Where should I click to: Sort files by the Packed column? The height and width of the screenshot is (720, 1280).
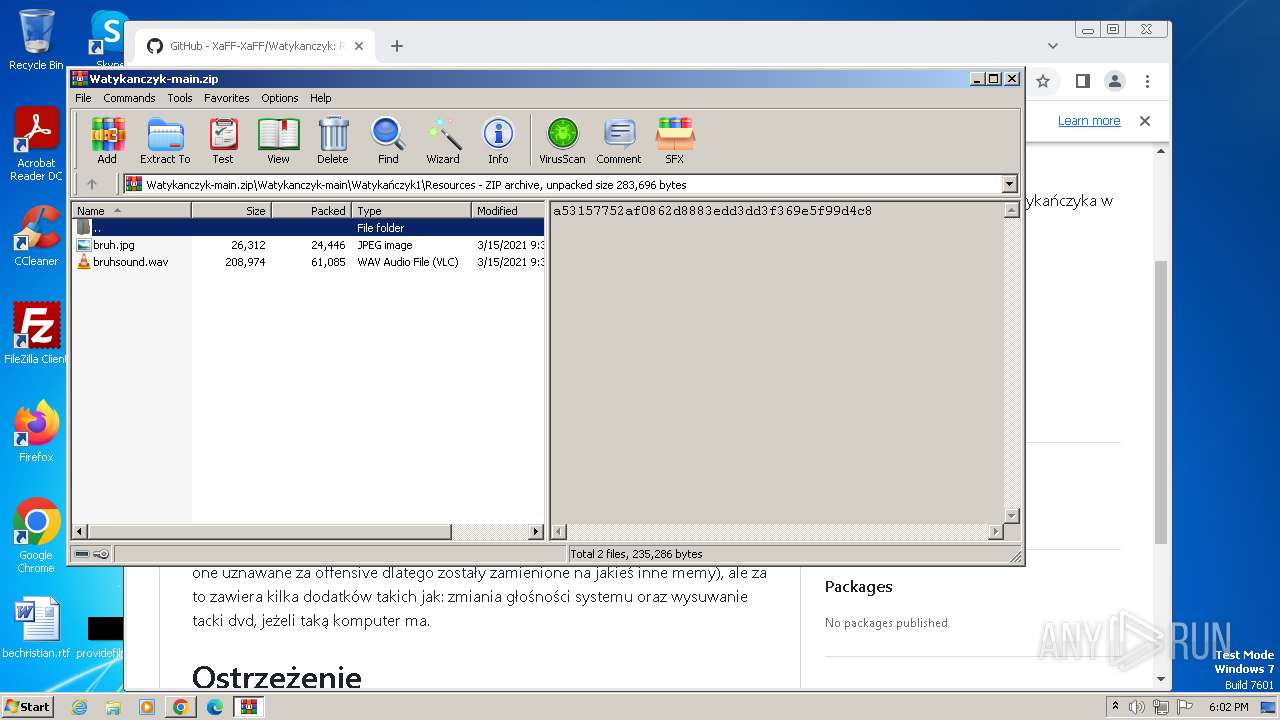311,211
